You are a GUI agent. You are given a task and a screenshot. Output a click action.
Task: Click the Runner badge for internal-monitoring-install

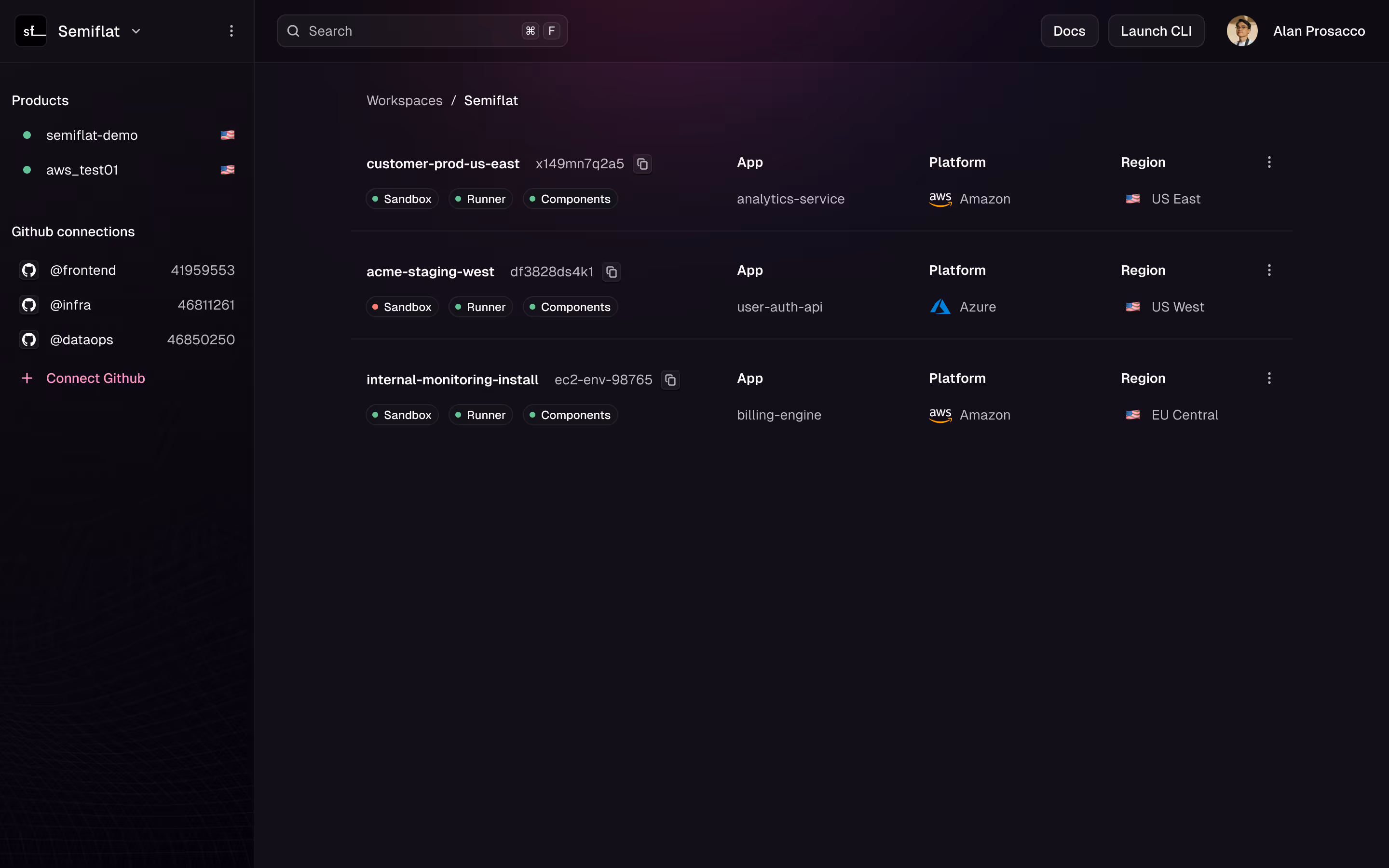[480, 415]
